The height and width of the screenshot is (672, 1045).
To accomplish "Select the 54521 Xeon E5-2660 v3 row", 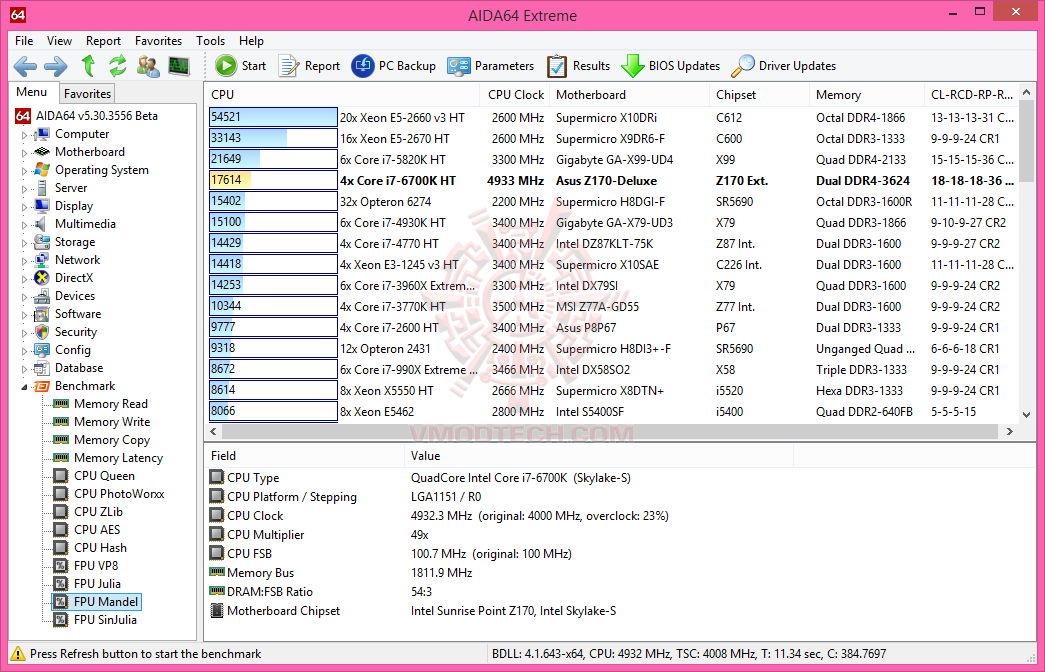I will tap(613, 118).
